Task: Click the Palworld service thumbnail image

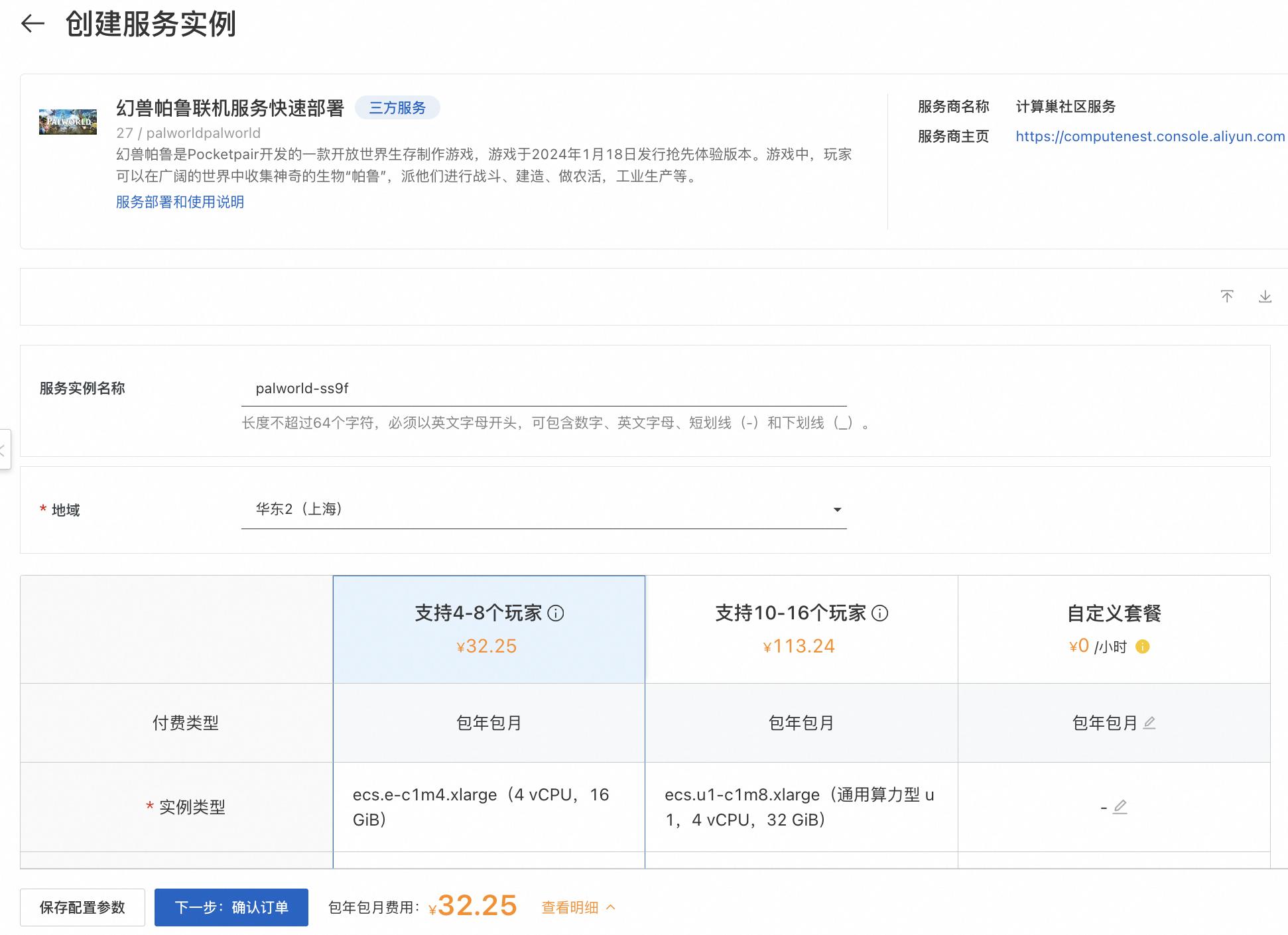Action: (68, 122)
